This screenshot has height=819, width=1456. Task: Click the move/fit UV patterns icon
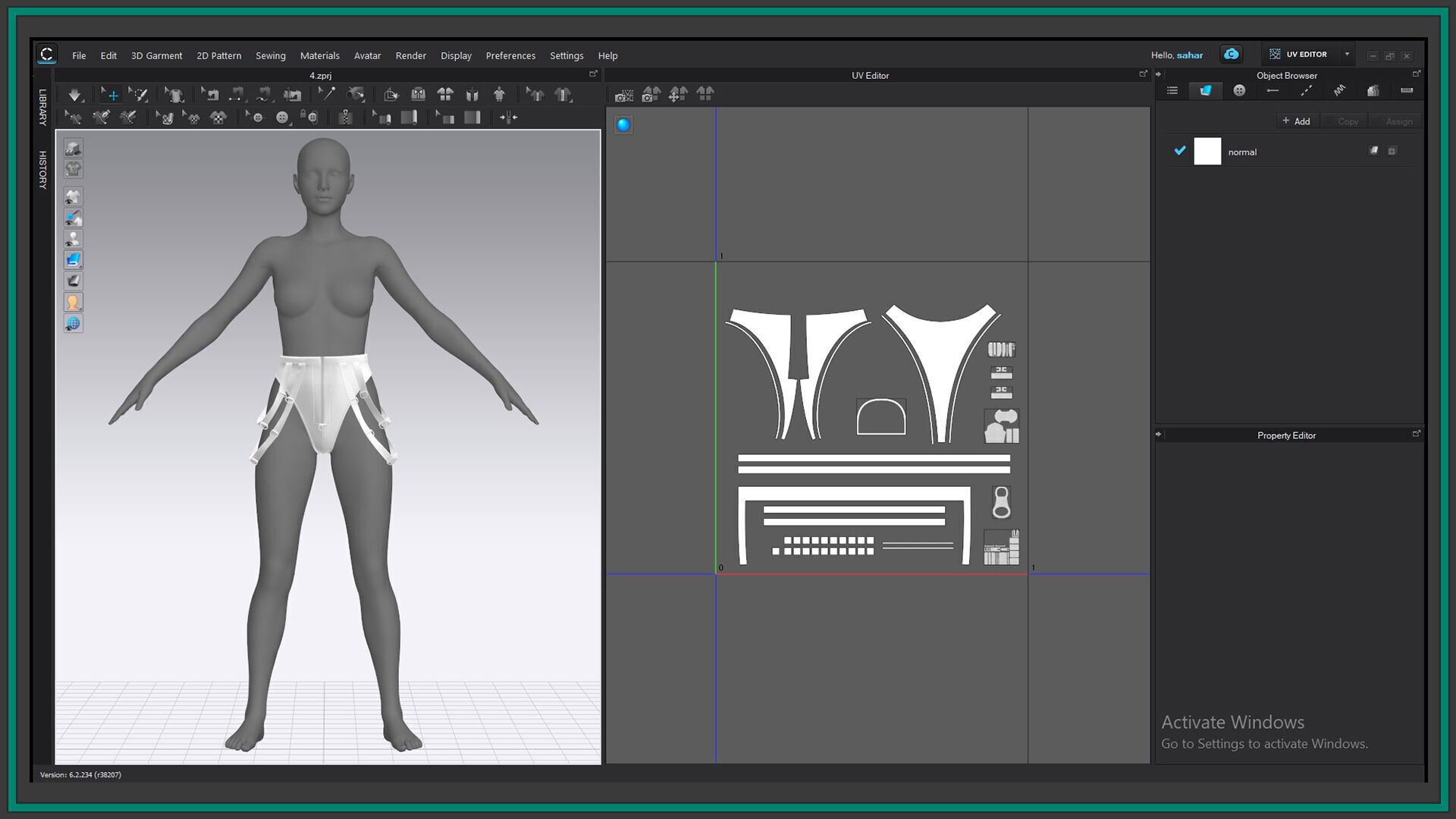pyautogui.click(x=678, y=94)
